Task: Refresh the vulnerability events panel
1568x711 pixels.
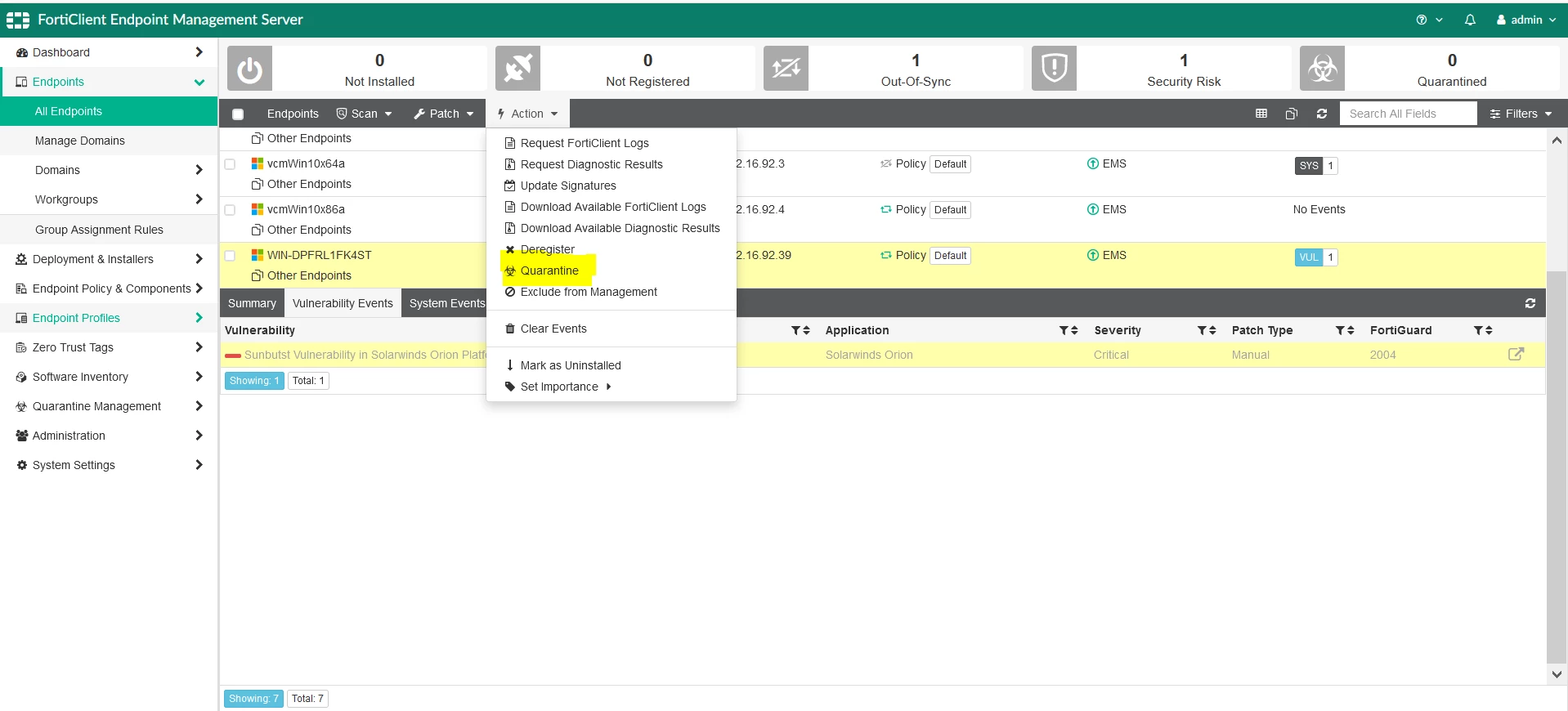Action: [x=1530, y=303]
